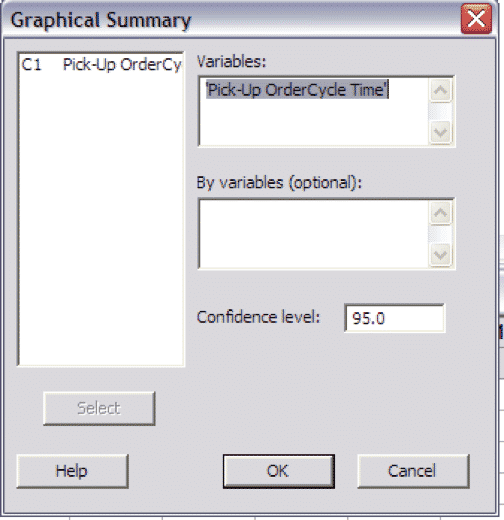Click the Confidence level label
The height and width of the screenshot is (520, 504).
tap(258, 317)
